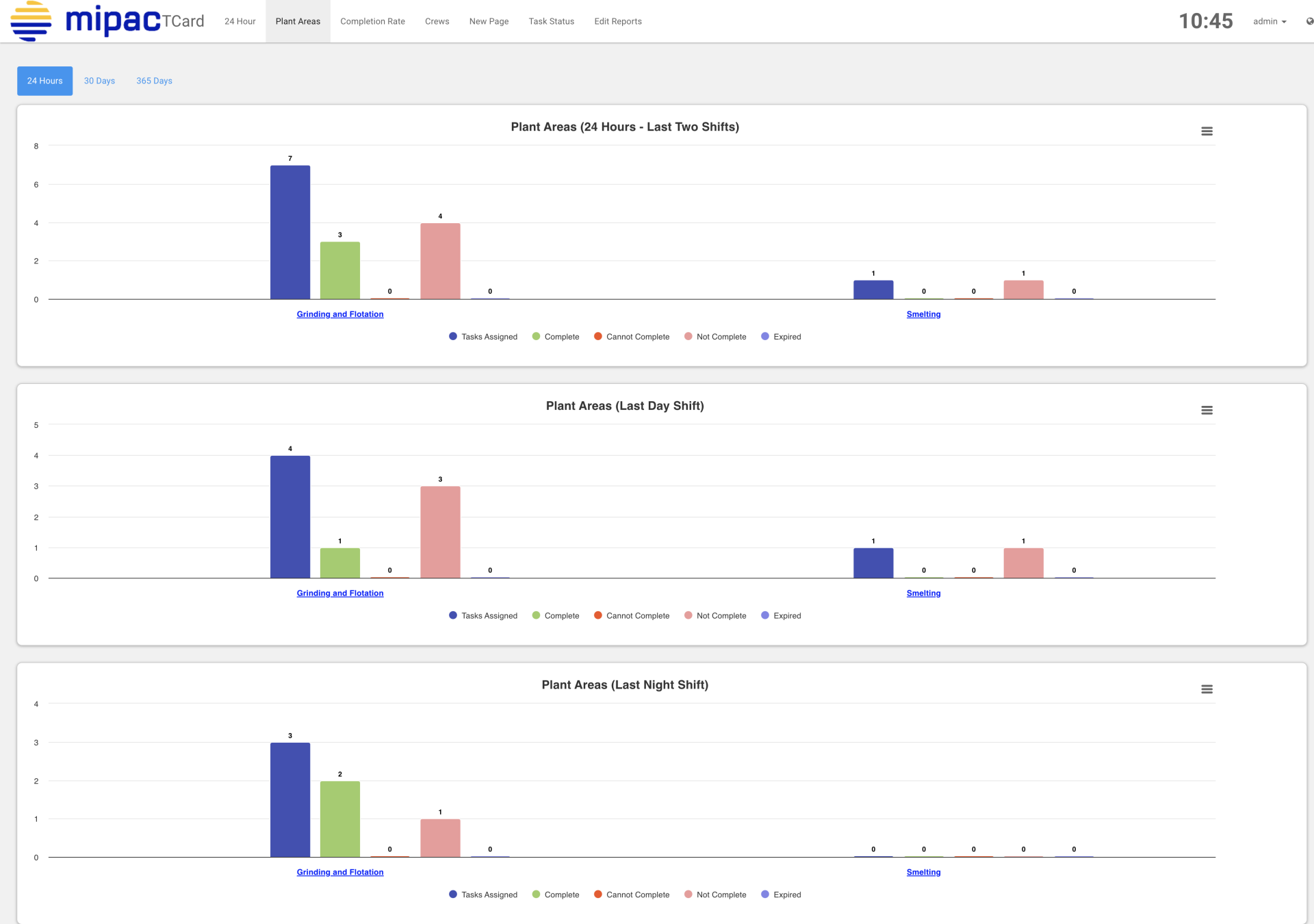Open Grinding and Flotation from the top chart
1314x924 pixels.
(339, 314)
